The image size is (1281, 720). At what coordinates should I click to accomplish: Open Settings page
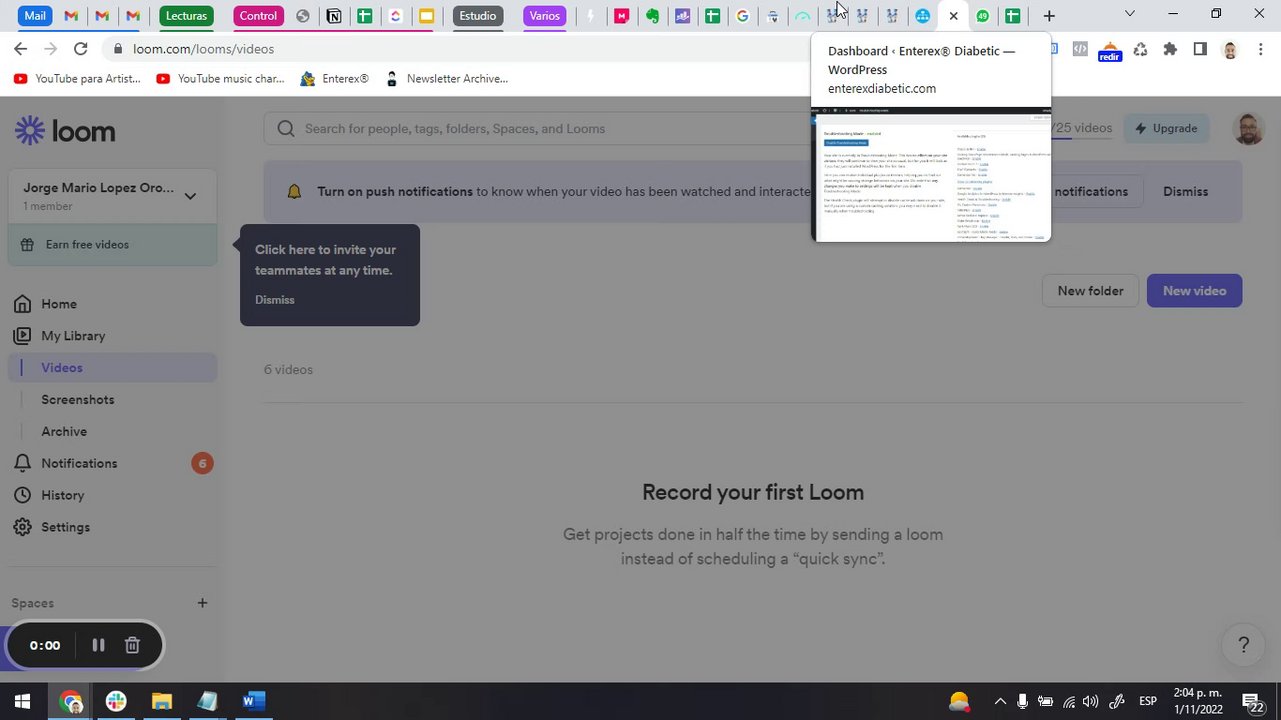pyautogui.click(x=65, y=528)
